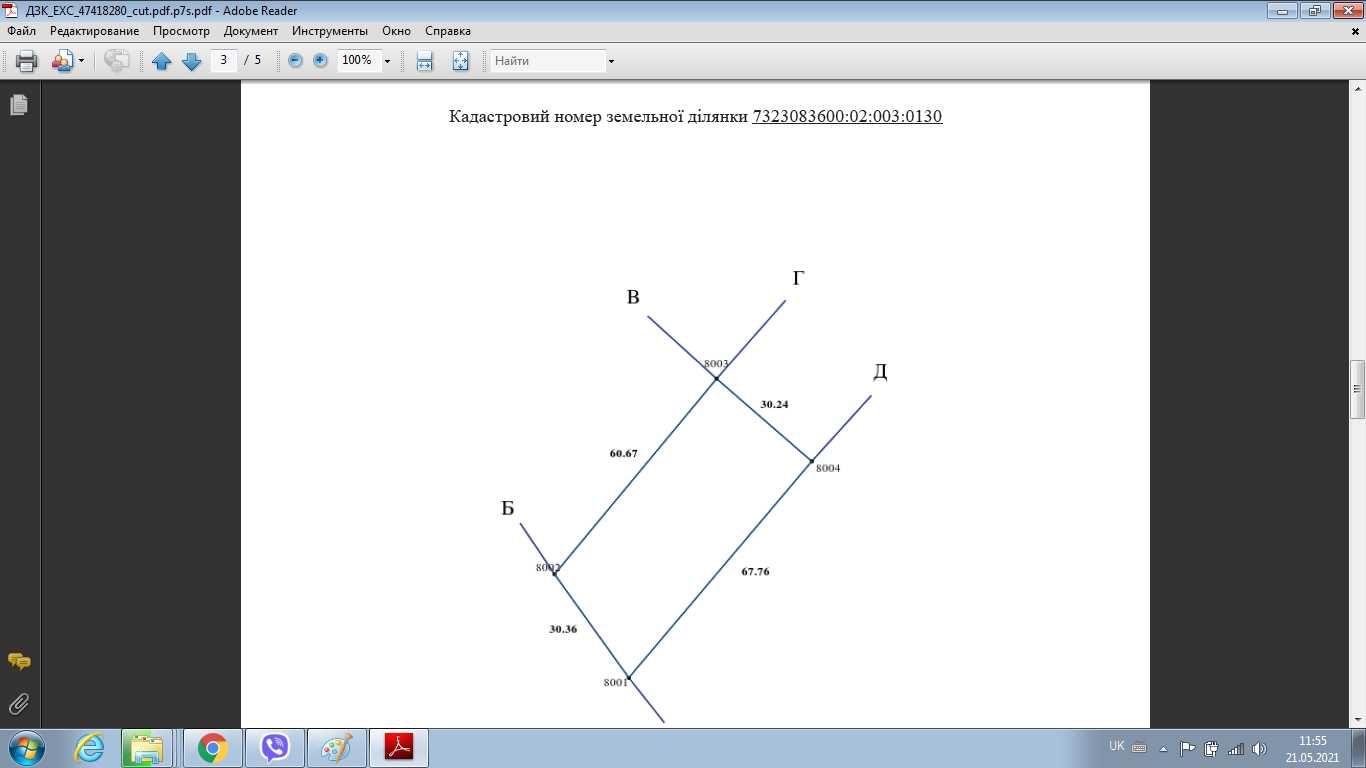Click the cadastral number 7323083600:02:003:0130
Image resolution: width=1366 pixels, height=768 pixels.
point(847,116)
